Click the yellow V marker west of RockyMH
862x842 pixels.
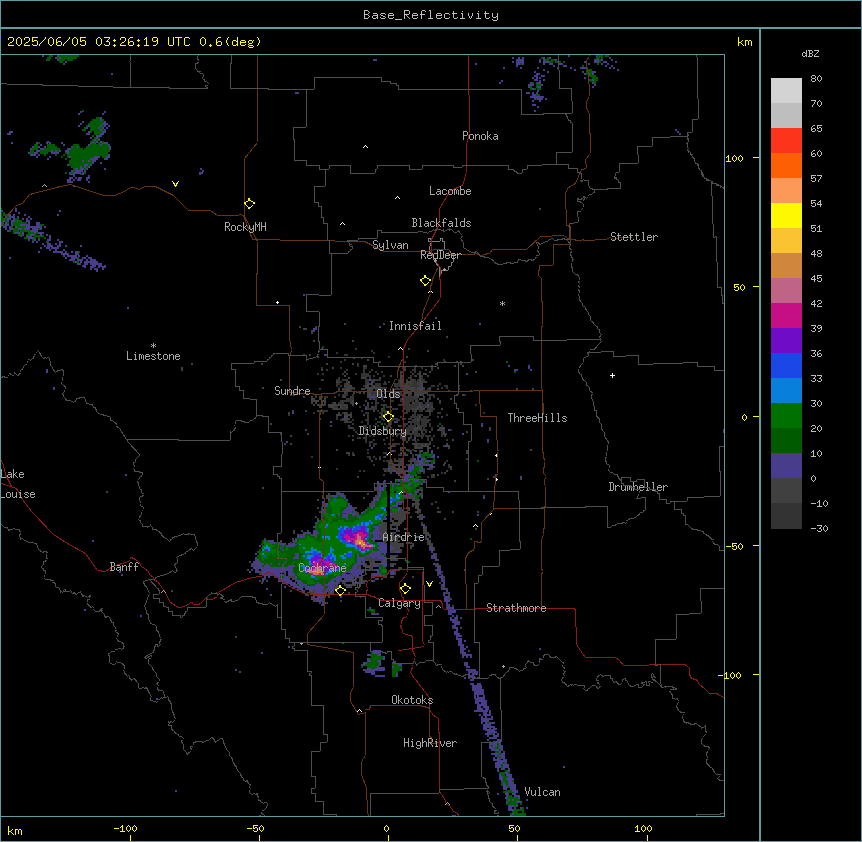(x=175, y=184)
